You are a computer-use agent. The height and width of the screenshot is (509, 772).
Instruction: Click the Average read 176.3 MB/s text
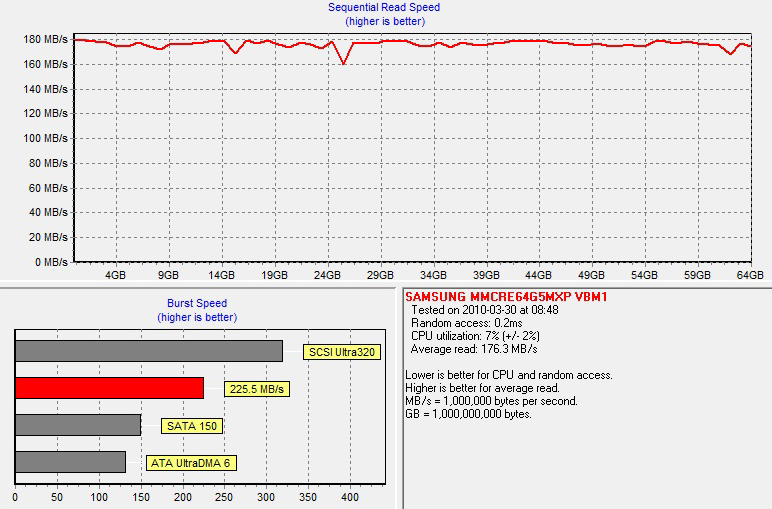(x=474, y=349)
